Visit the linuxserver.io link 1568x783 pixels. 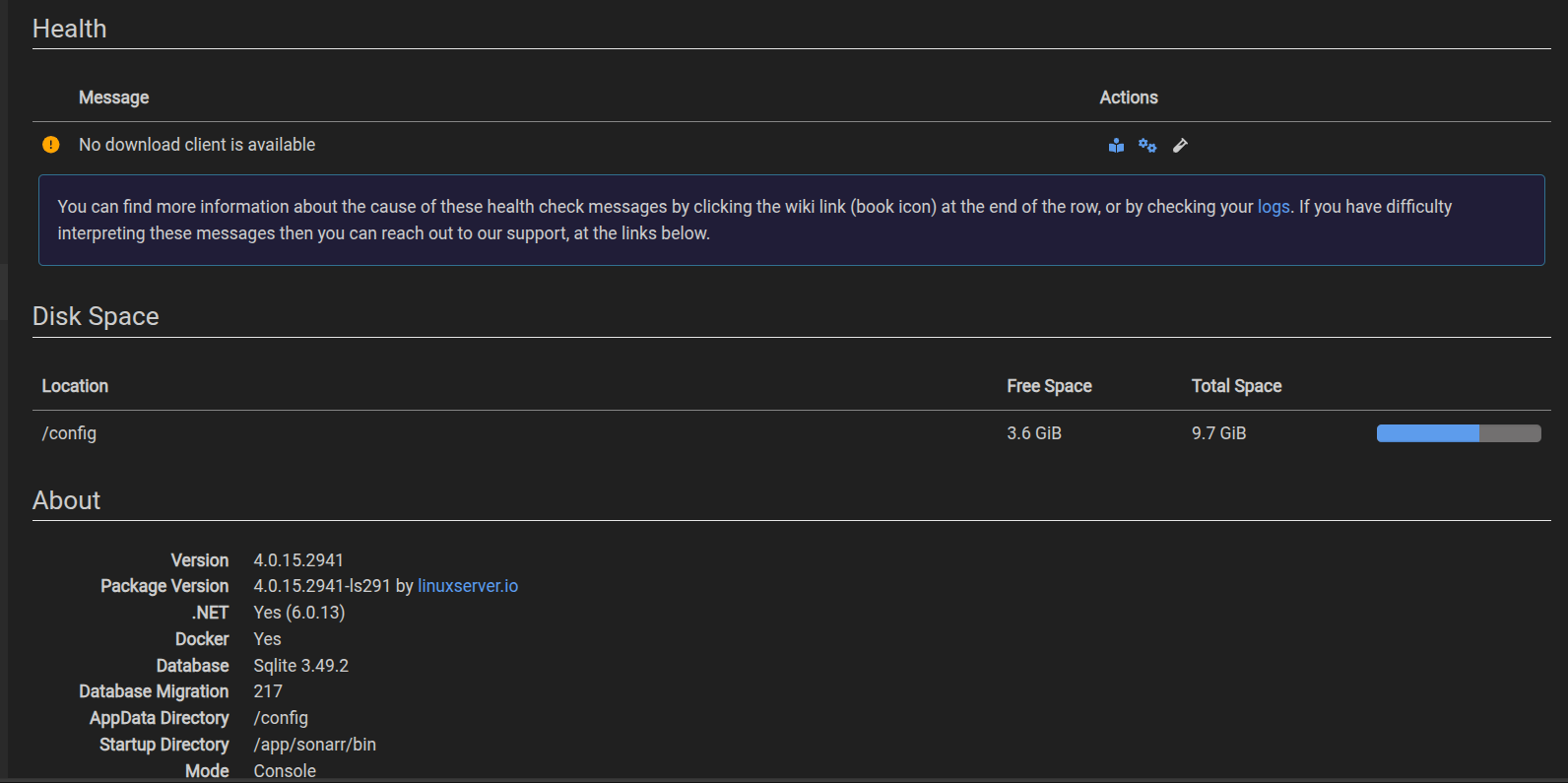click(x=468, y=586)
